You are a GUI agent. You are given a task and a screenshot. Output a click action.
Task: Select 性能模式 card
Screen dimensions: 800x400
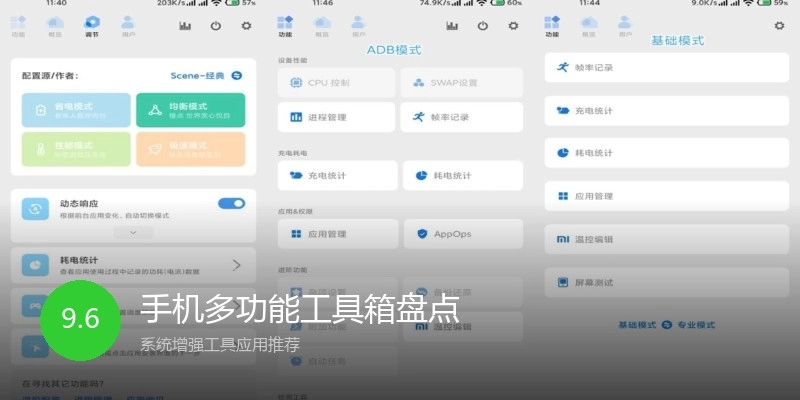[x=76, y=149]
